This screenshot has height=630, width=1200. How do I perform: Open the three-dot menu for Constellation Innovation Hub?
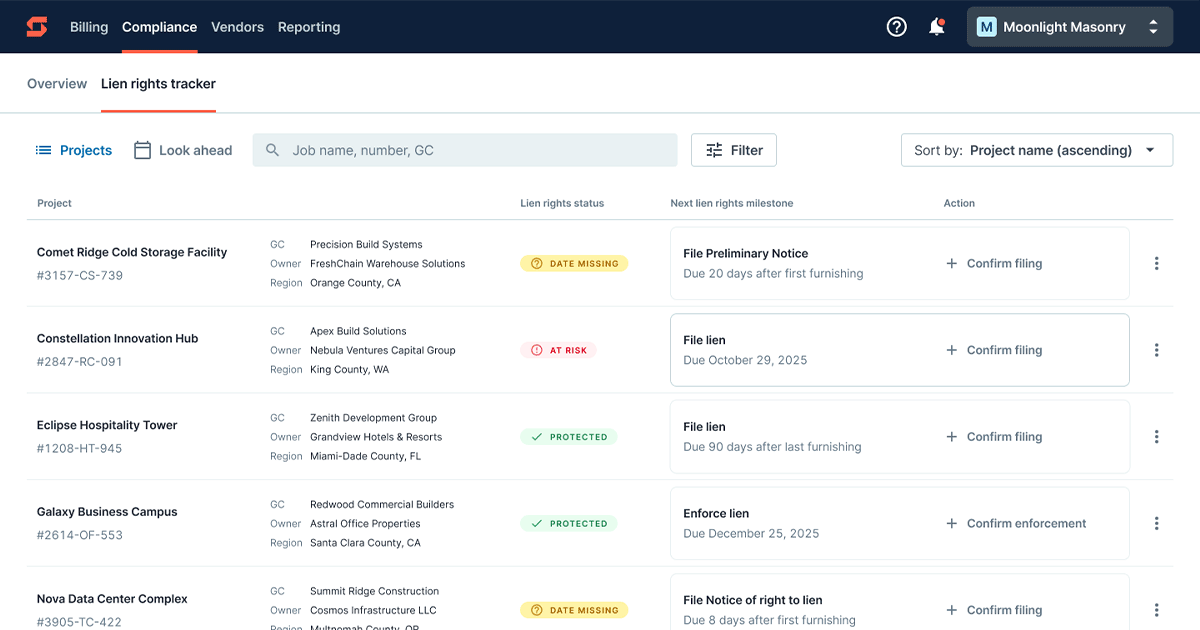click(x=1156, y=350)
